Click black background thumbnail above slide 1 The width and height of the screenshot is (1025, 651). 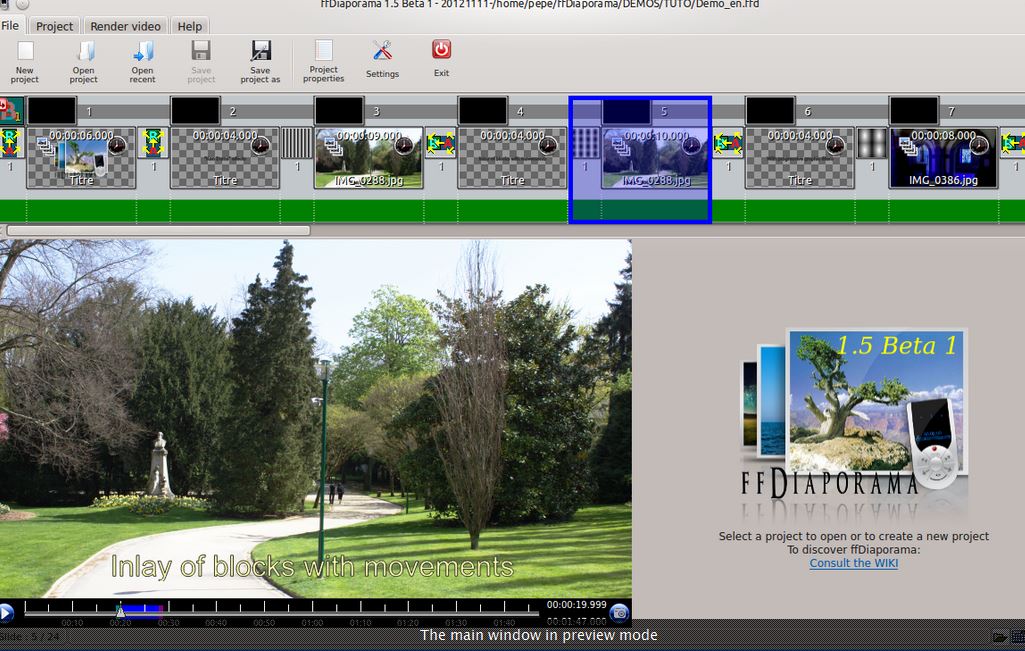pyautogui.click(x=52, y=110)
